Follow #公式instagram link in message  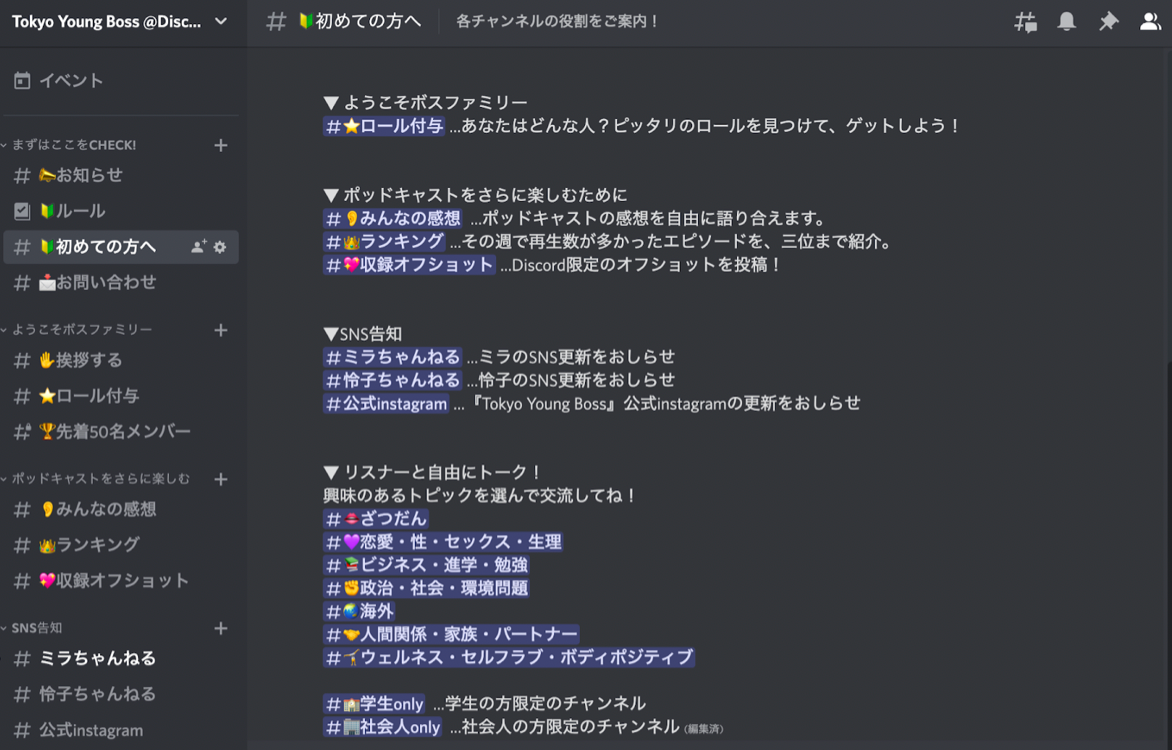tap(386, 404)
